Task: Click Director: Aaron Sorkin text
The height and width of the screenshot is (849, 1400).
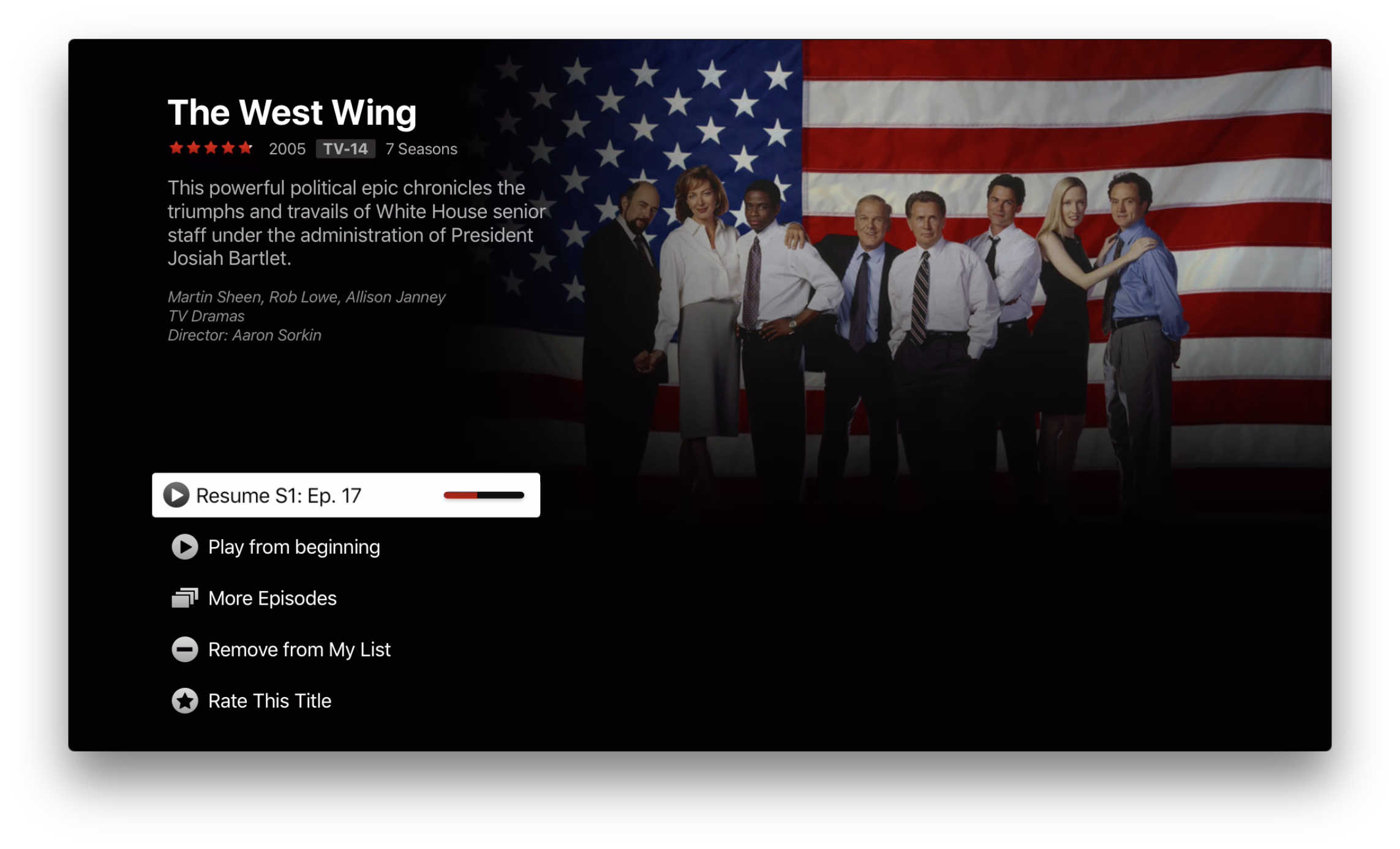Action: tap(244, 335)
